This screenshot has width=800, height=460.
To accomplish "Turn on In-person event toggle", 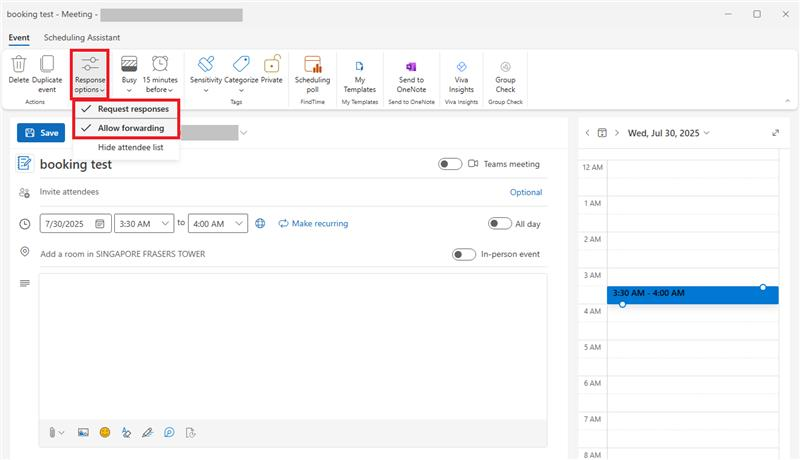I will (x=464, y=254).
